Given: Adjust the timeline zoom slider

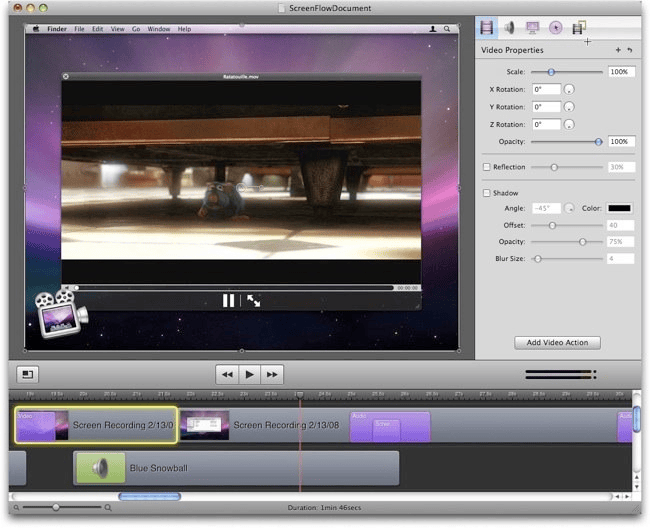Looking at the screenshot, I should coord(56,507).
